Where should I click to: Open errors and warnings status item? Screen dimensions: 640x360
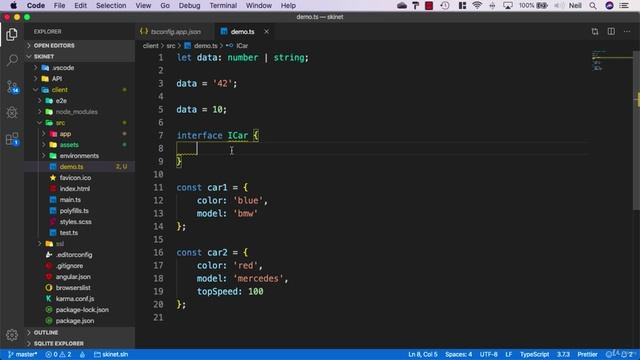[58, 354]
